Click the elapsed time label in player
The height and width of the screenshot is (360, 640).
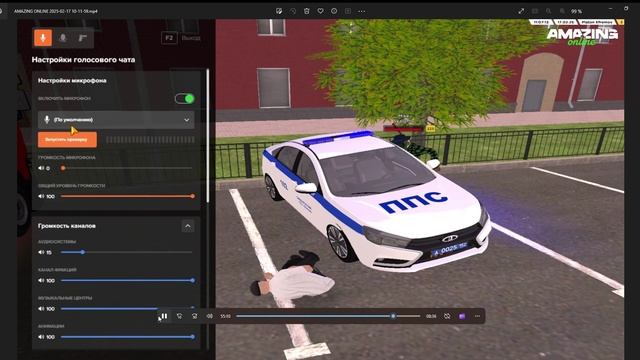(225, 316)
